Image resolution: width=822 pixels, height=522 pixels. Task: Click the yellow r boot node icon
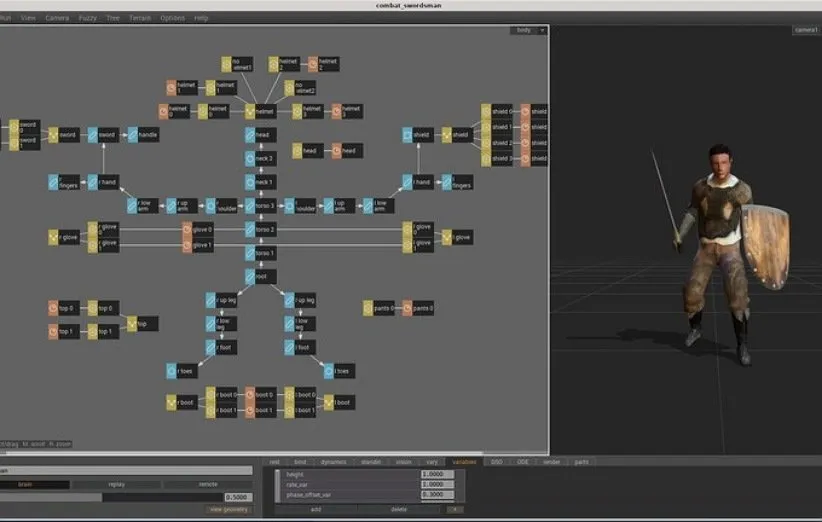[171, 403]
